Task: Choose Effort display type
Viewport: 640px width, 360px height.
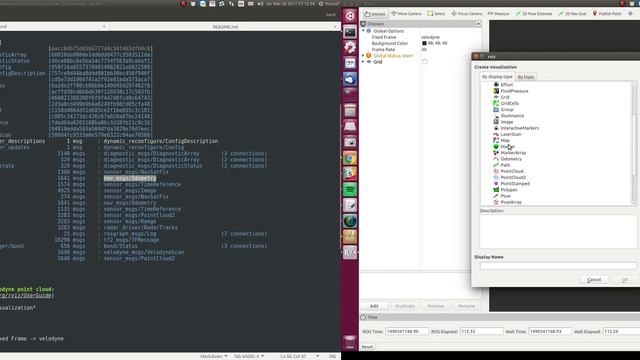Action: 503,85
